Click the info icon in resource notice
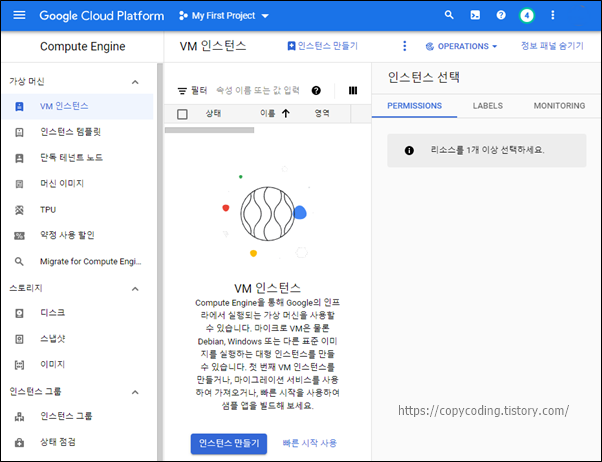602x462 pixels. click(x=409, y=151)
